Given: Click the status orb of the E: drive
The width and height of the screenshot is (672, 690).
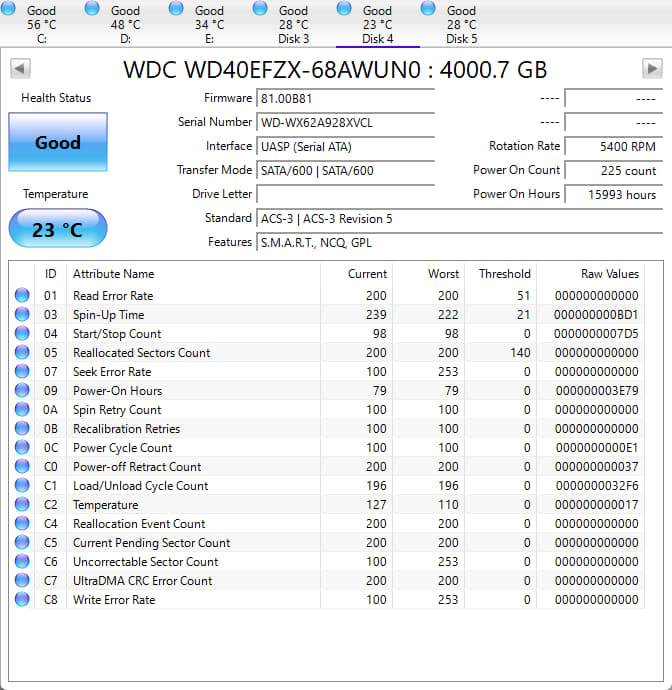Looking at the screenshot, I should tap(176, 7).
